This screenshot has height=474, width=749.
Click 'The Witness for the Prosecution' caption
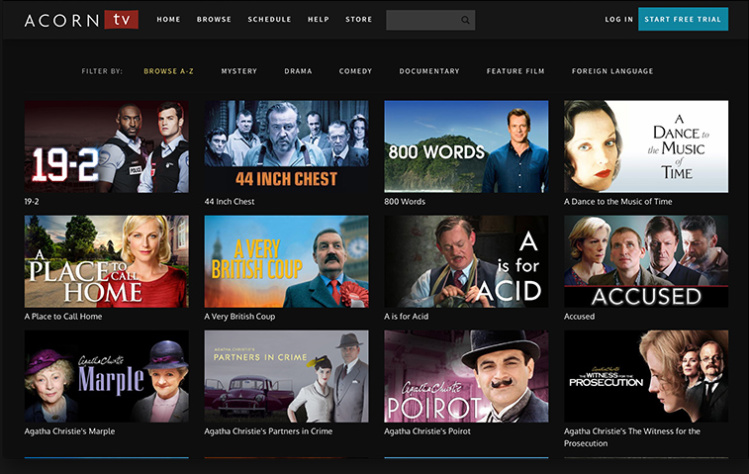coord(632,437)
